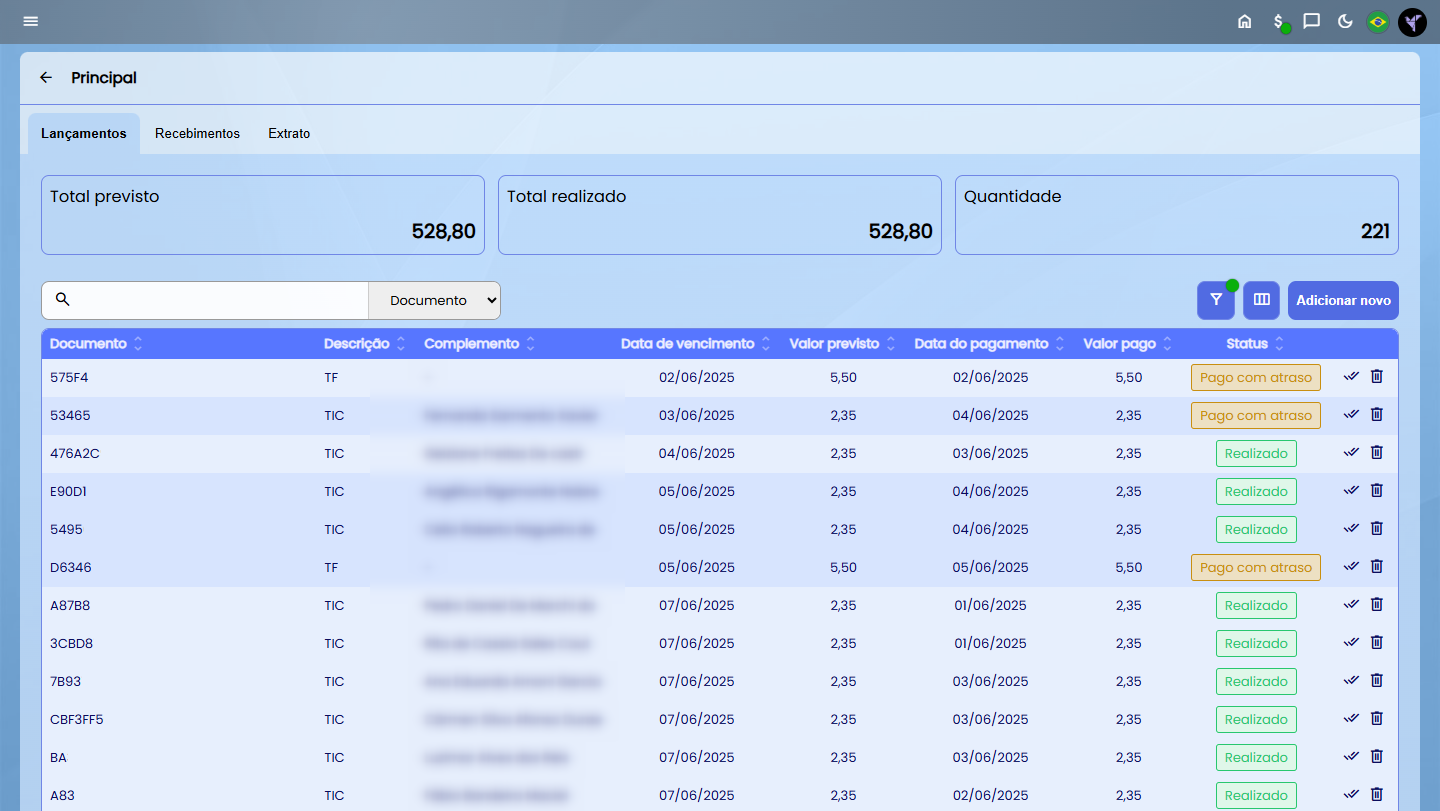Viewport: 1440px width, 811px height.
Task: Delete document CBF3FF5 row
Action: tap(1377, 718)
